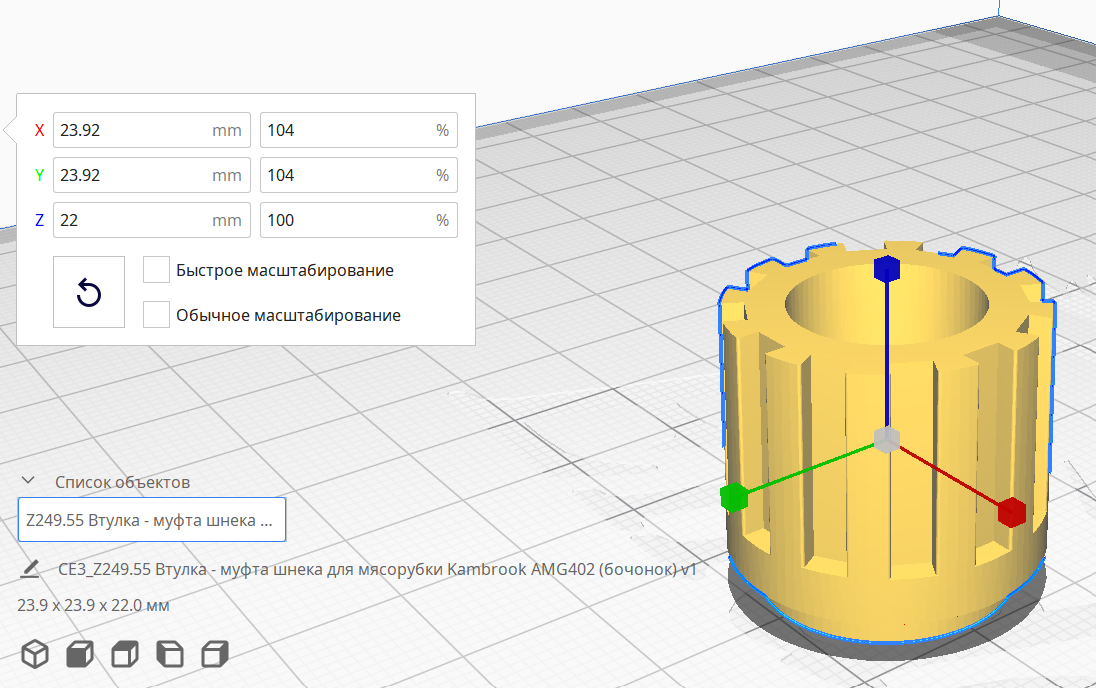Select the front view cube icon

[x=80, y=654]
